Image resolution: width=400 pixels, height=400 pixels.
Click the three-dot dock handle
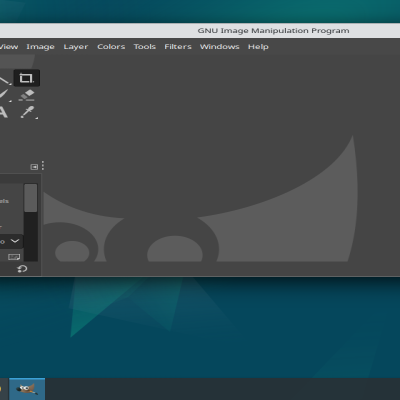click(43, 166)
